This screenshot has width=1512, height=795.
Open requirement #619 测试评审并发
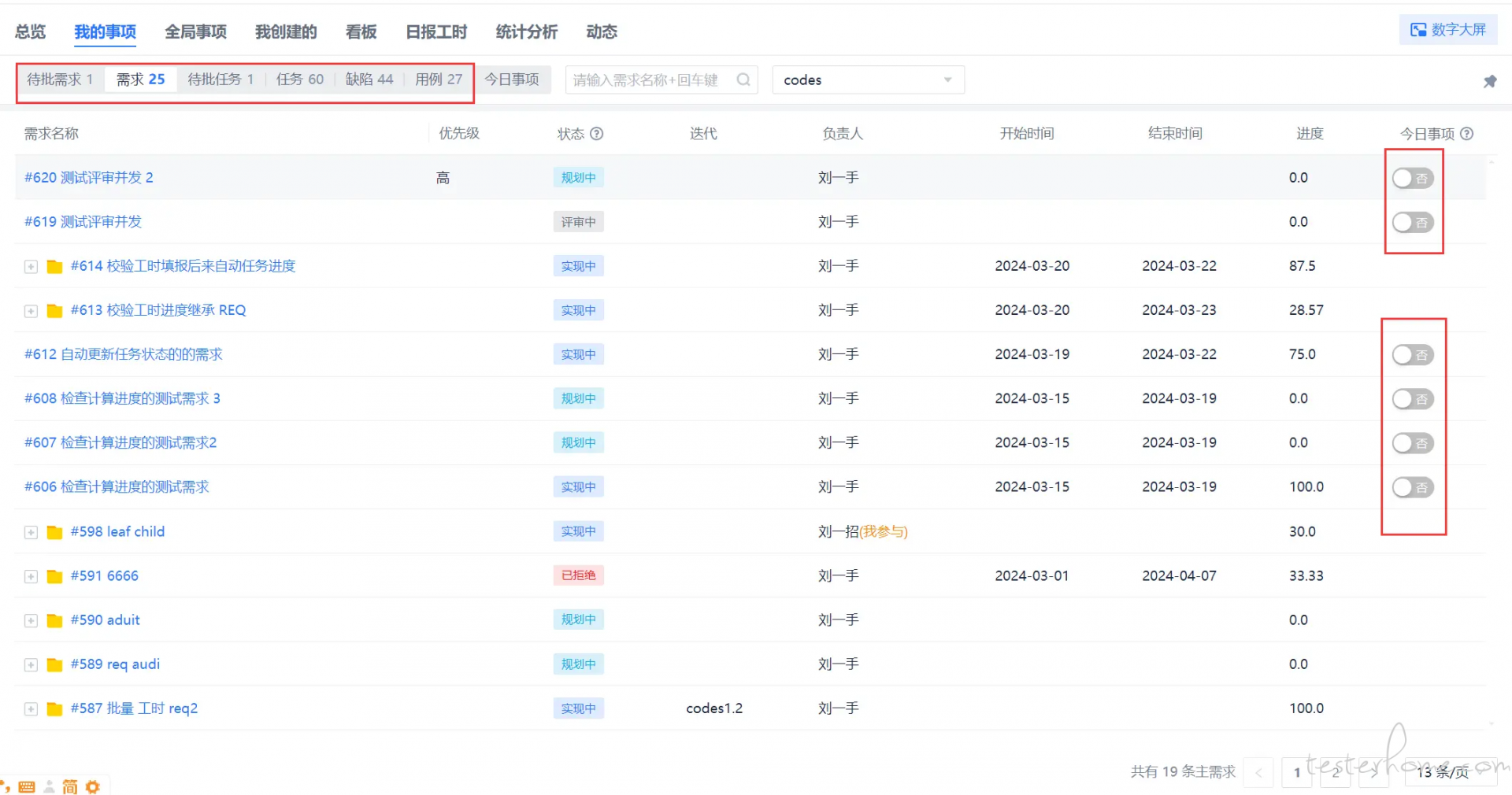coord(82,221)
